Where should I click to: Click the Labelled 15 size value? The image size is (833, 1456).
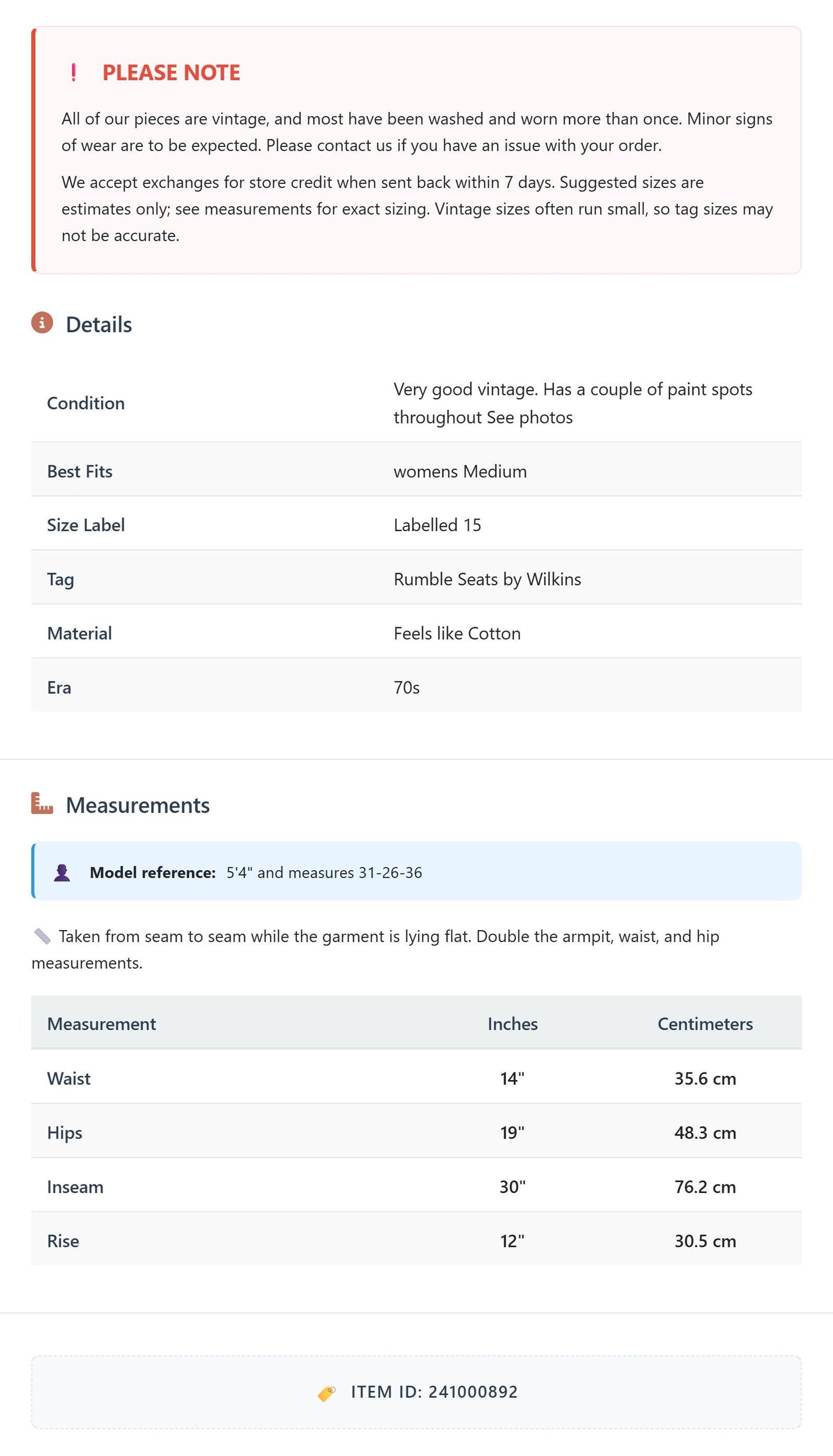click(x=437, y=525)
